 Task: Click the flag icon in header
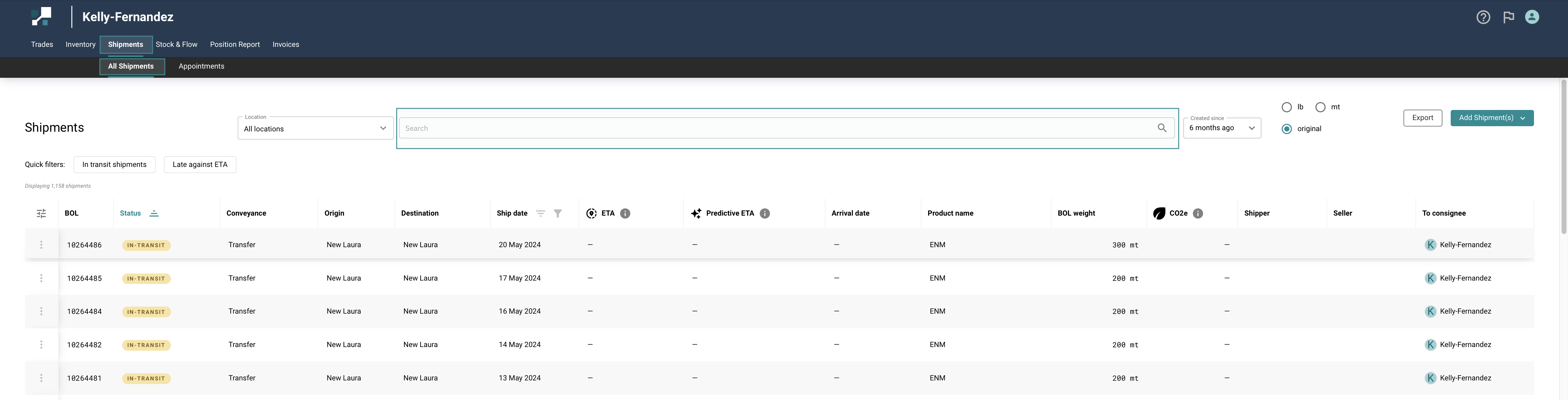[x=1508, y=17]
